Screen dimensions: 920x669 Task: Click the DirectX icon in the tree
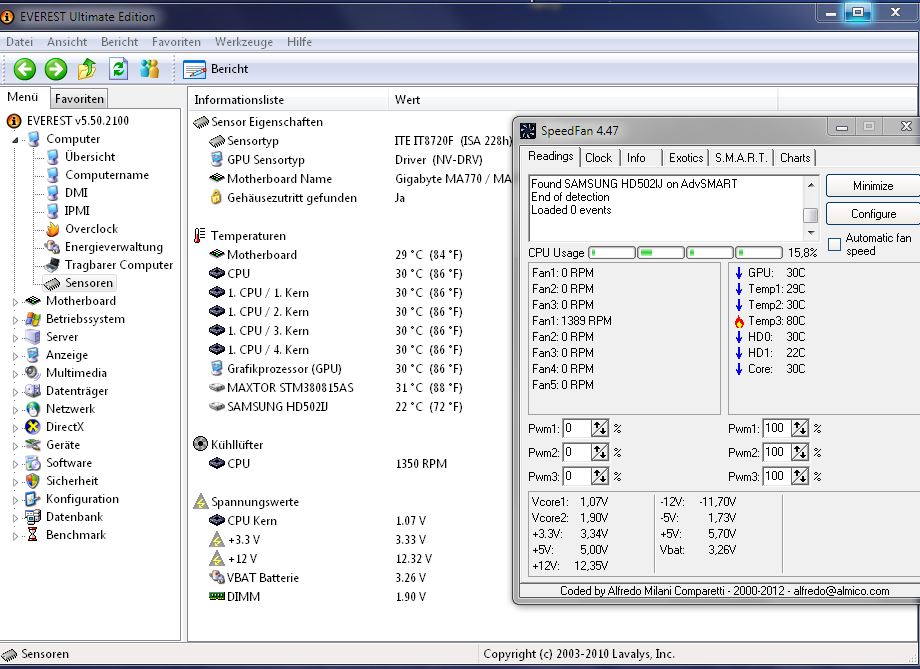[33, 427]
